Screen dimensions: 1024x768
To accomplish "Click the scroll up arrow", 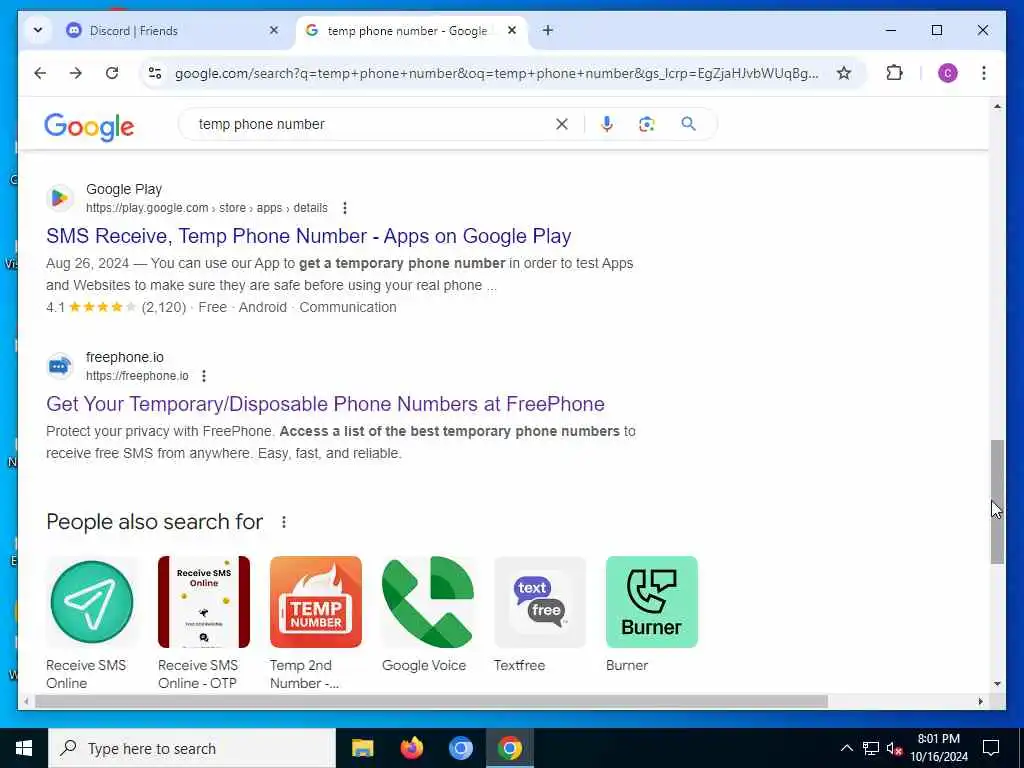I will coord(997,106).
